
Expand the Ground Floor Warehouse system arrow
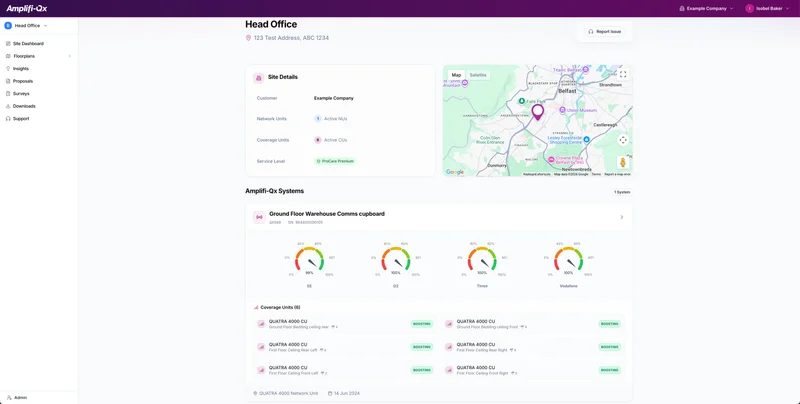(x=621, y=217)
